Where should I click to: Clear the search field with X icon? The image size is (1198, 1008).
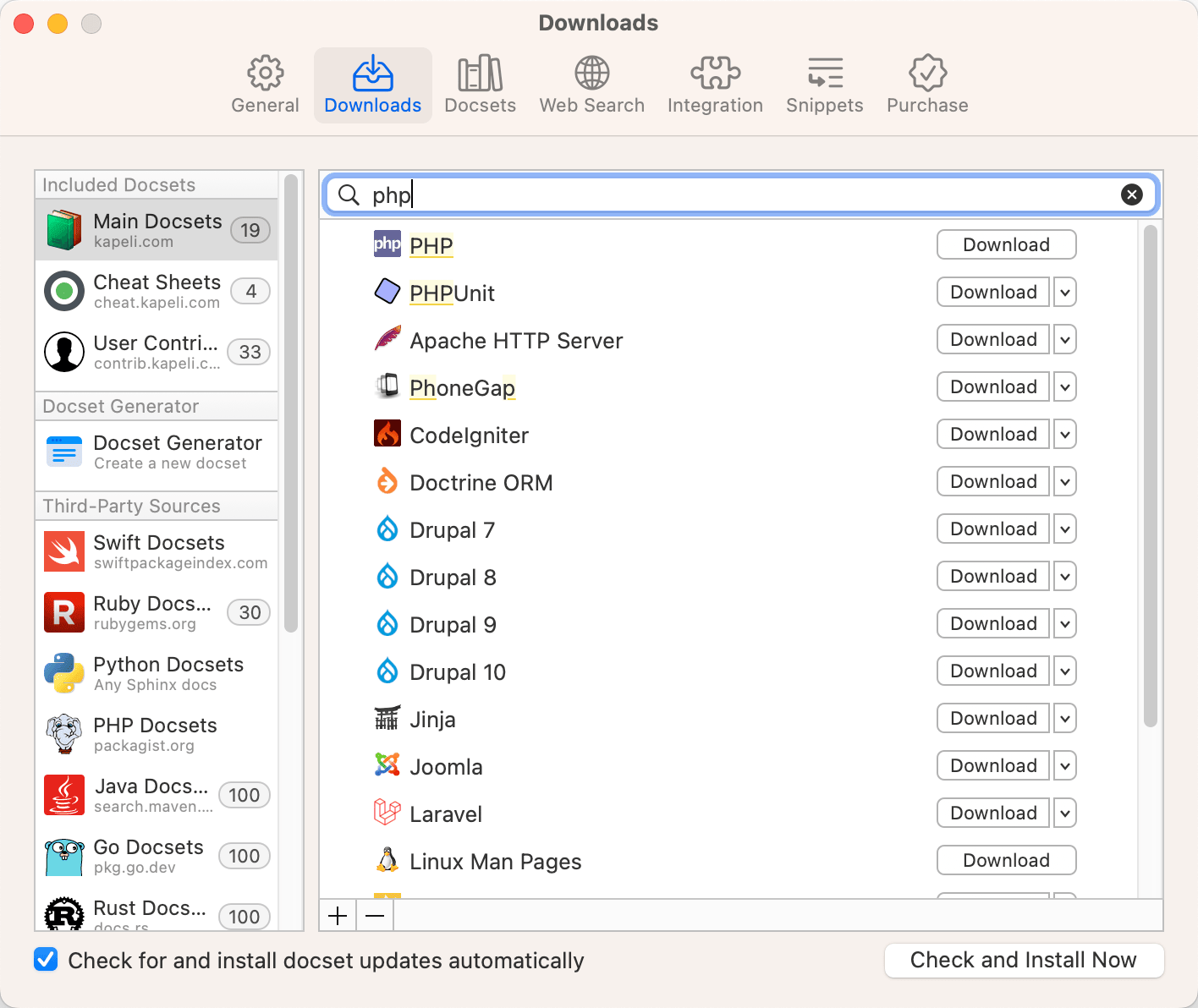[x=1131, y=194]
